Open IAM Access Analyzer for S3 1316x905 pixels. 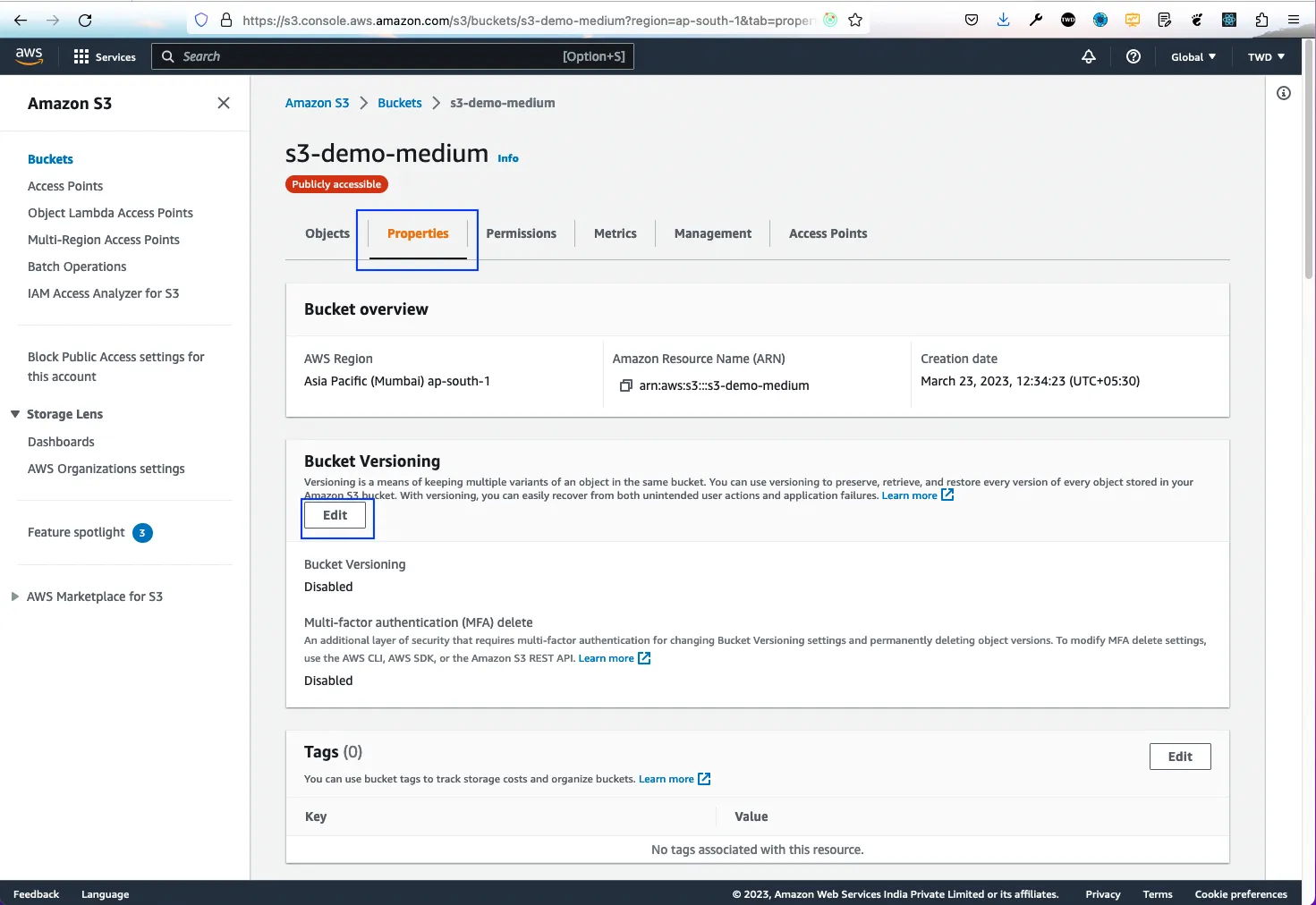pos(103,293)
